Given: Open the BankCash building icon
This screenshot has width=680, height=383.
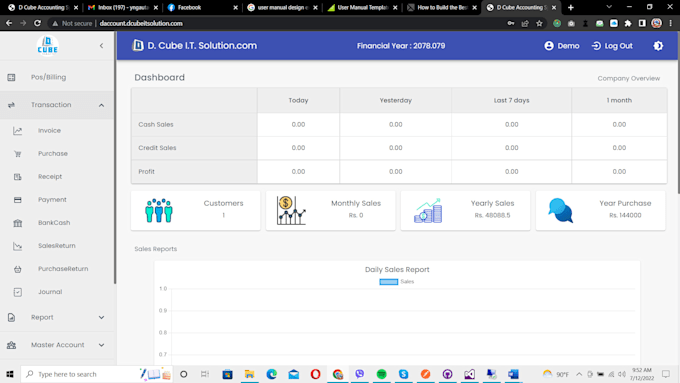Looking at the screenshot, I should [x=17, y=223].
